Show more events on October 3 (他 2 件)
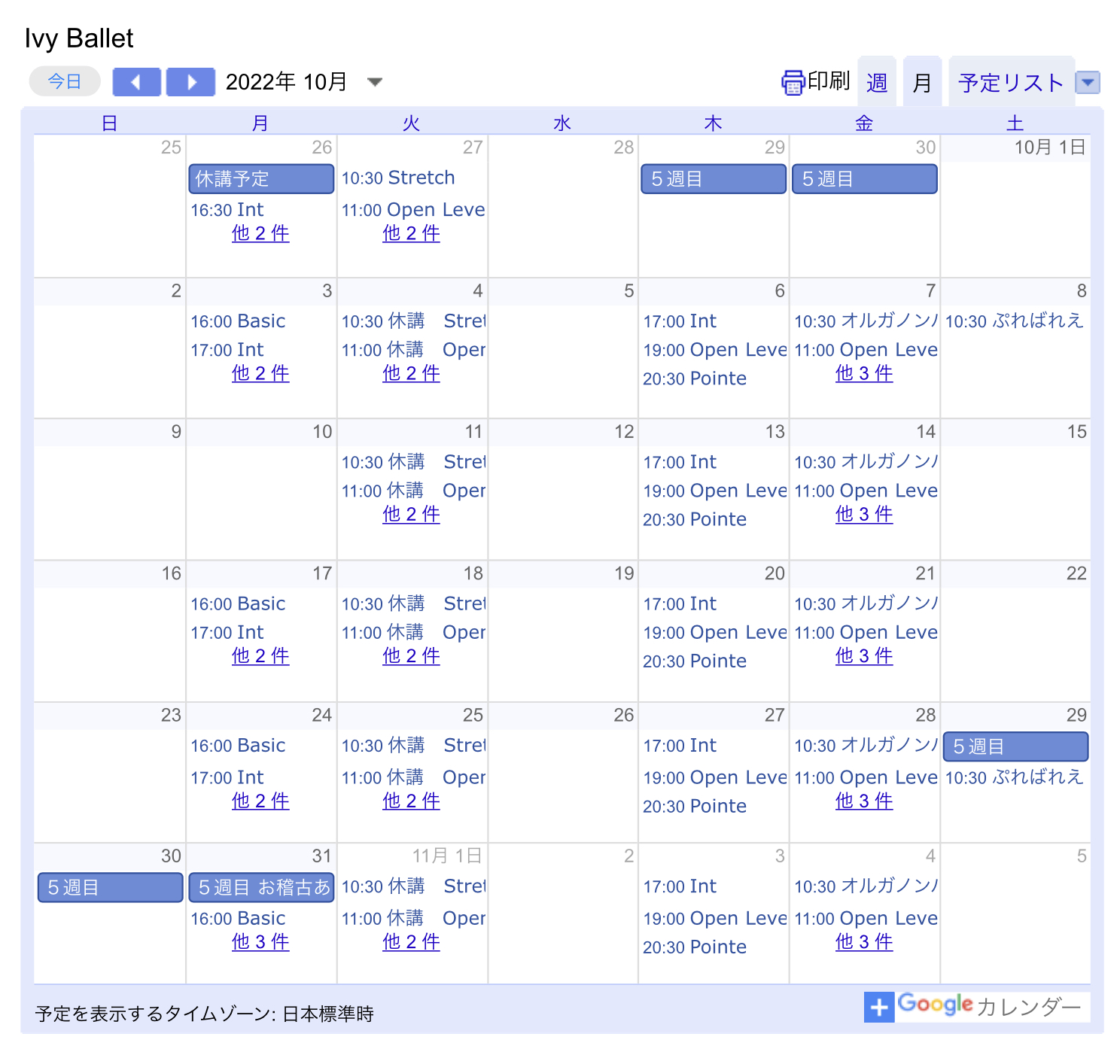Image resolution: width=1120 pixels, height=1064 pixels. coord(260,373)
